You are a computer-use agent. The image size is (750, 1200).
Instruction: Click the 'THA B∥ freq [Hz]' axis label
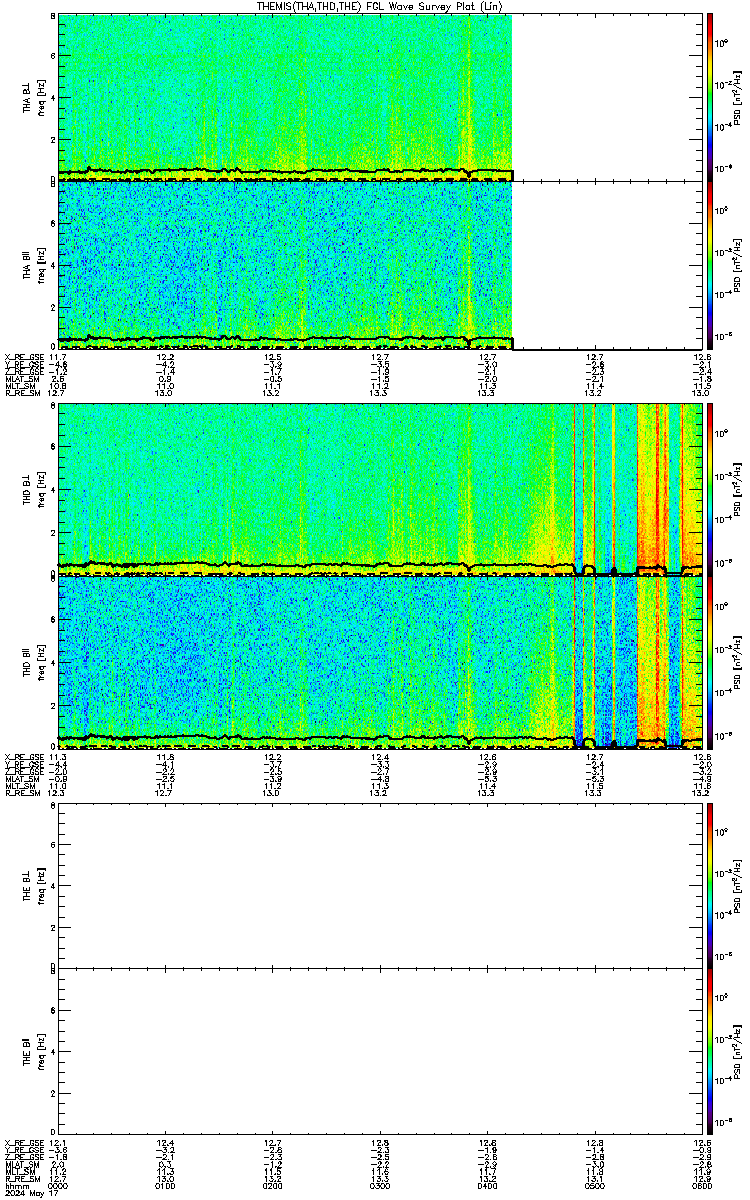tap(32, 264)
